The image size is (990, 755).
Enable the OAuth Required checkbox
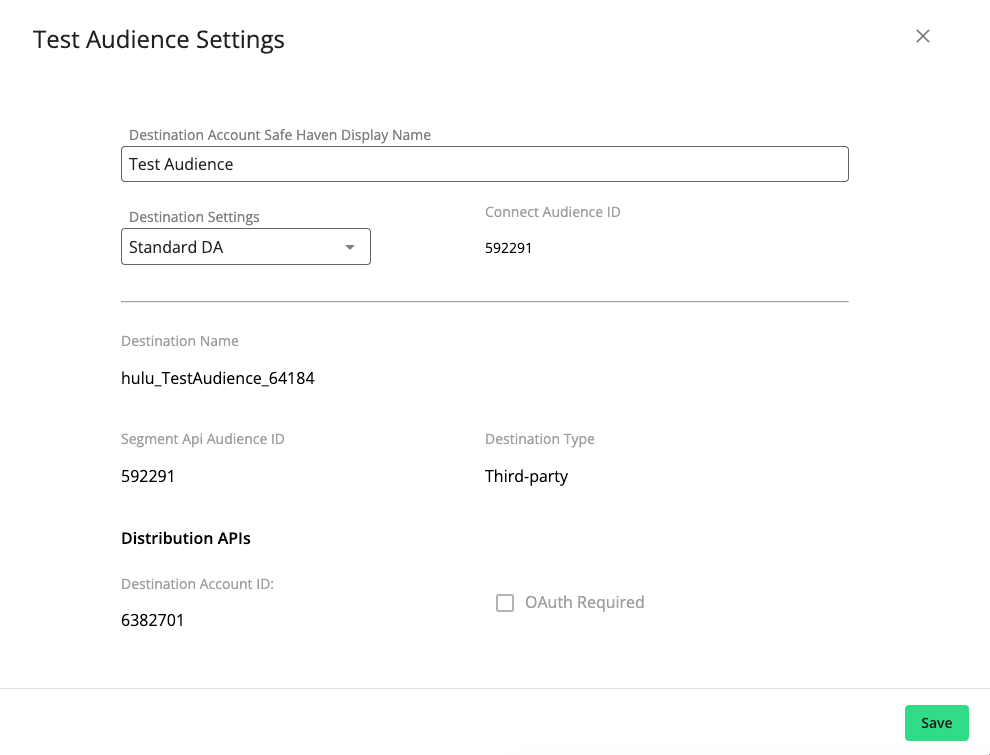(x=505, y=602)
